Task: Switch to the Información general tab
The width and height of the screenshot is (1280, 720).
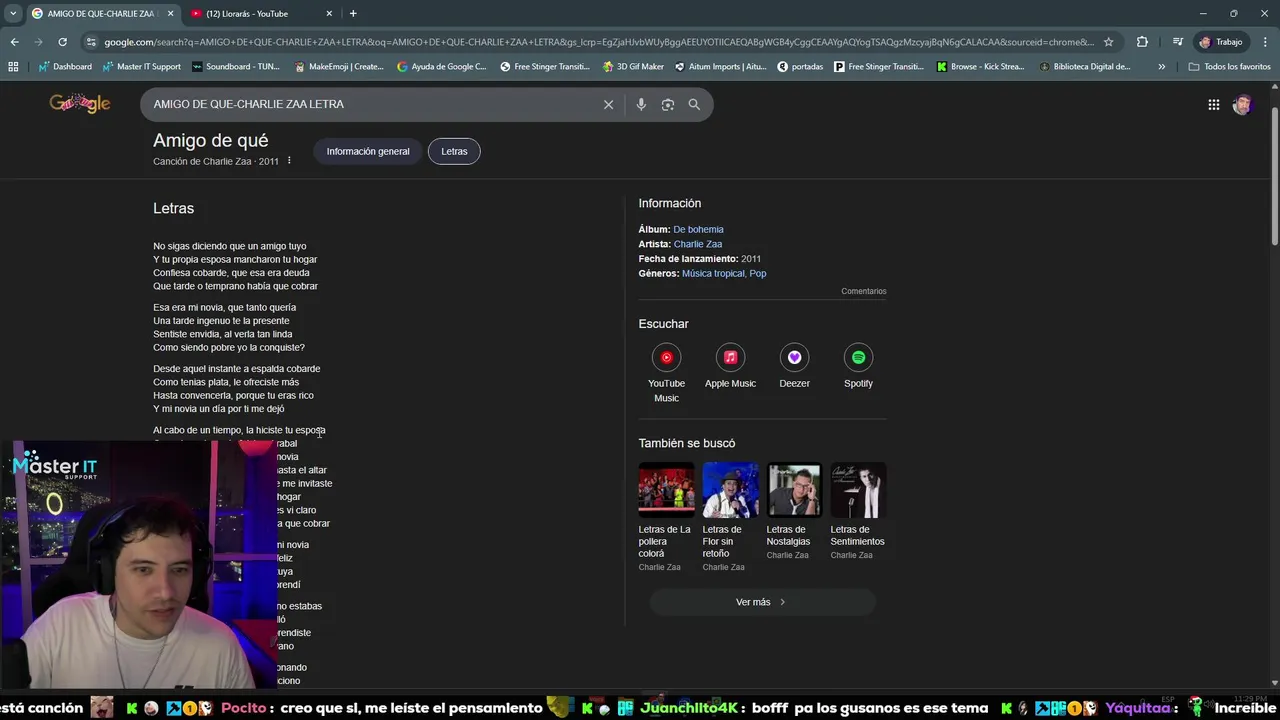Action: tap(368, 151)
